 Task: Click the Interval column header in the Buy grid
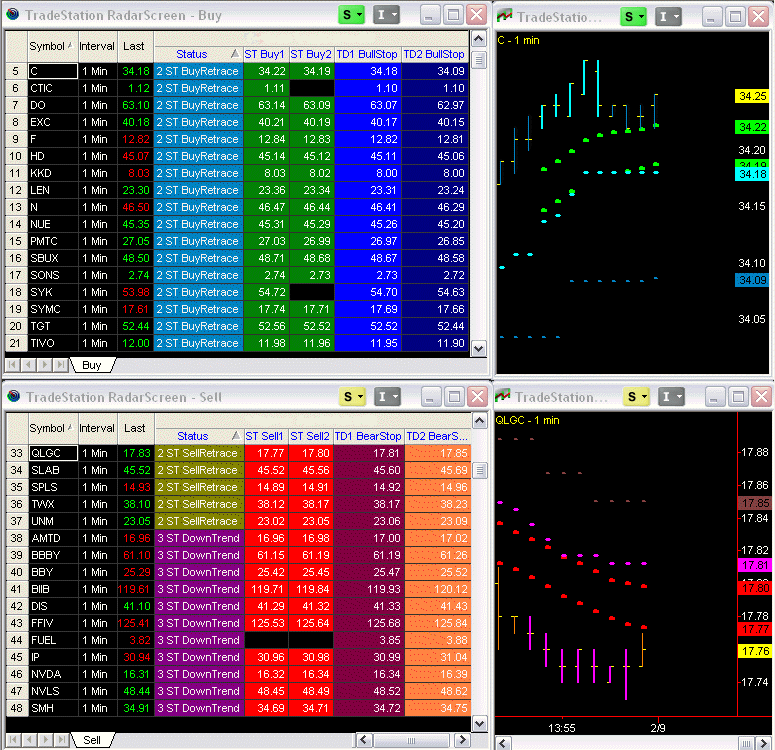[97, 46]
